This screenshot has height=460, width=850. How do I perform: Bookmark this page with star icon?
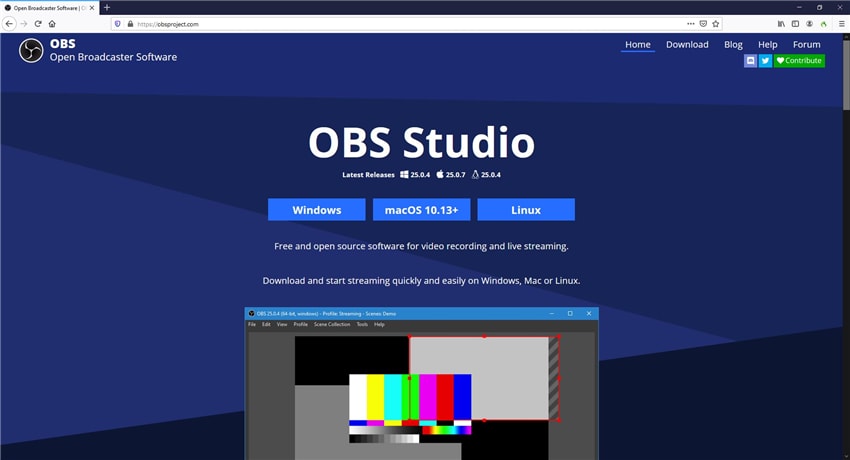[716, 24]
